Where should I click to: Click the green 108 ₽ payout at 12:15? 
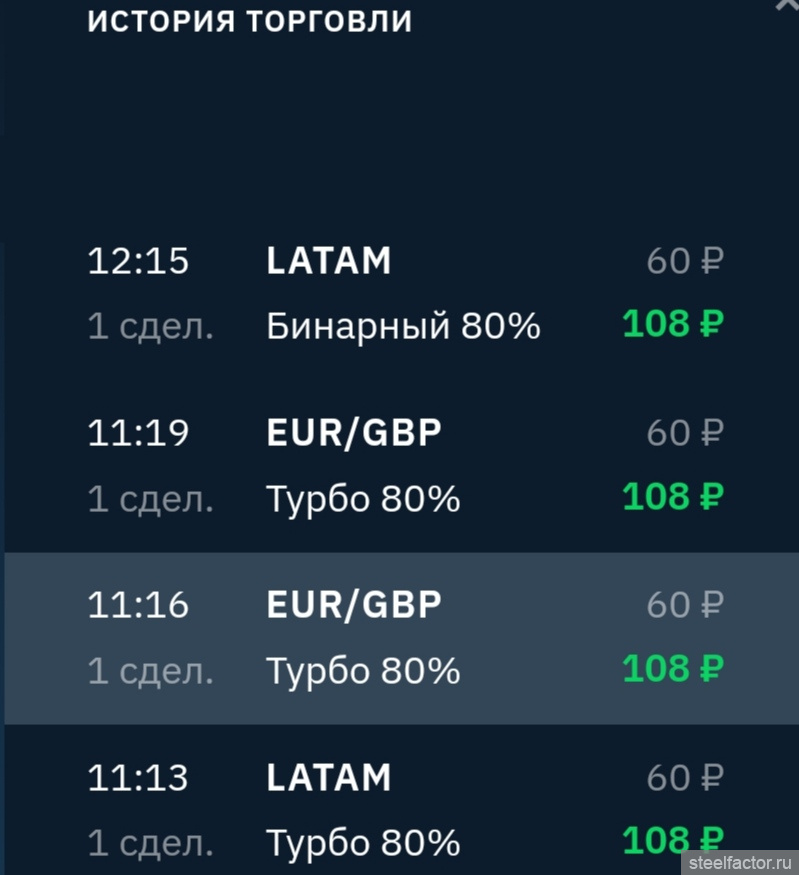click(672, 324)
